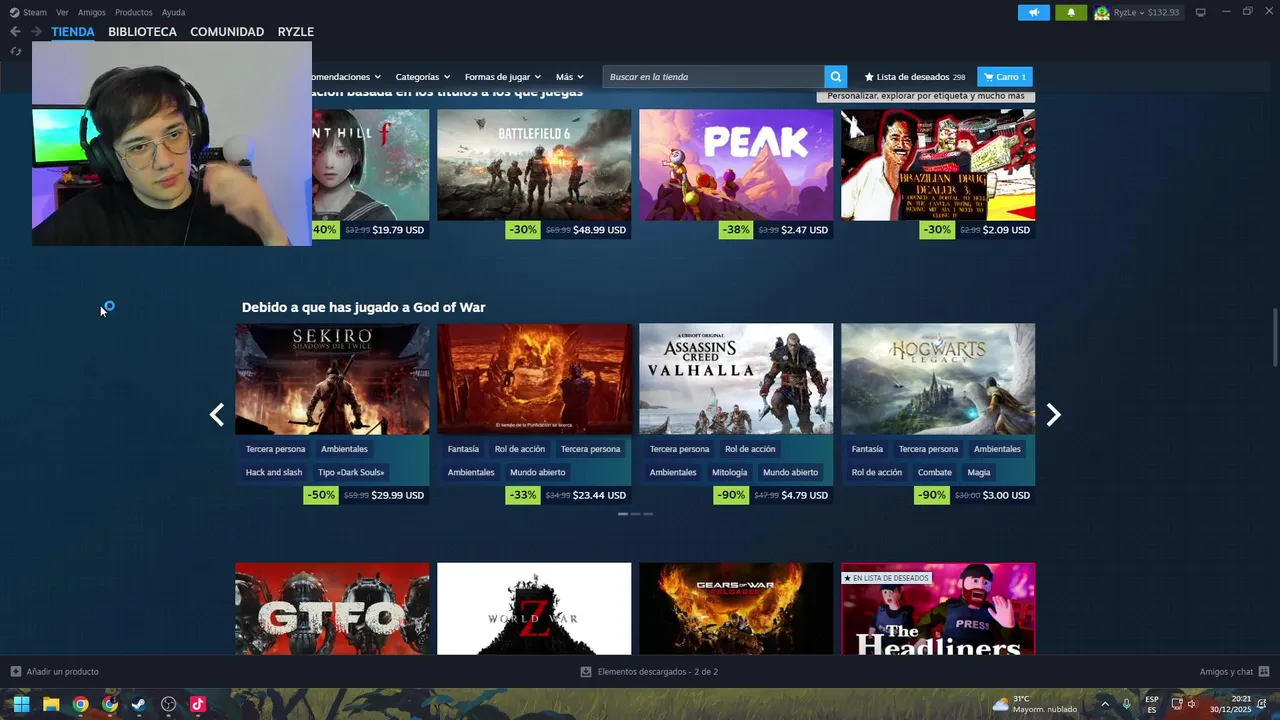
Task: Click the store search field
Action: click(714, 77)
